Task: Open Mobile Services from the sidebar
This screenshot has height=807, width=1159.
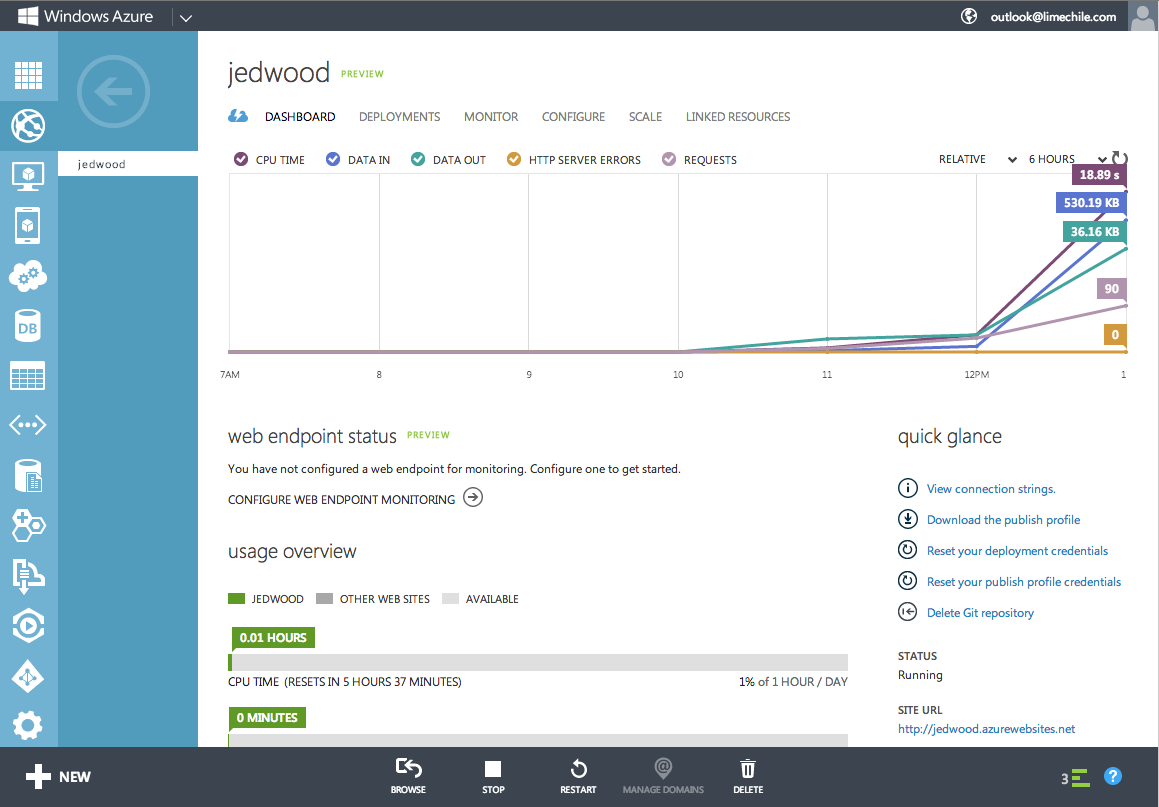Action: (x=28, y=225)
